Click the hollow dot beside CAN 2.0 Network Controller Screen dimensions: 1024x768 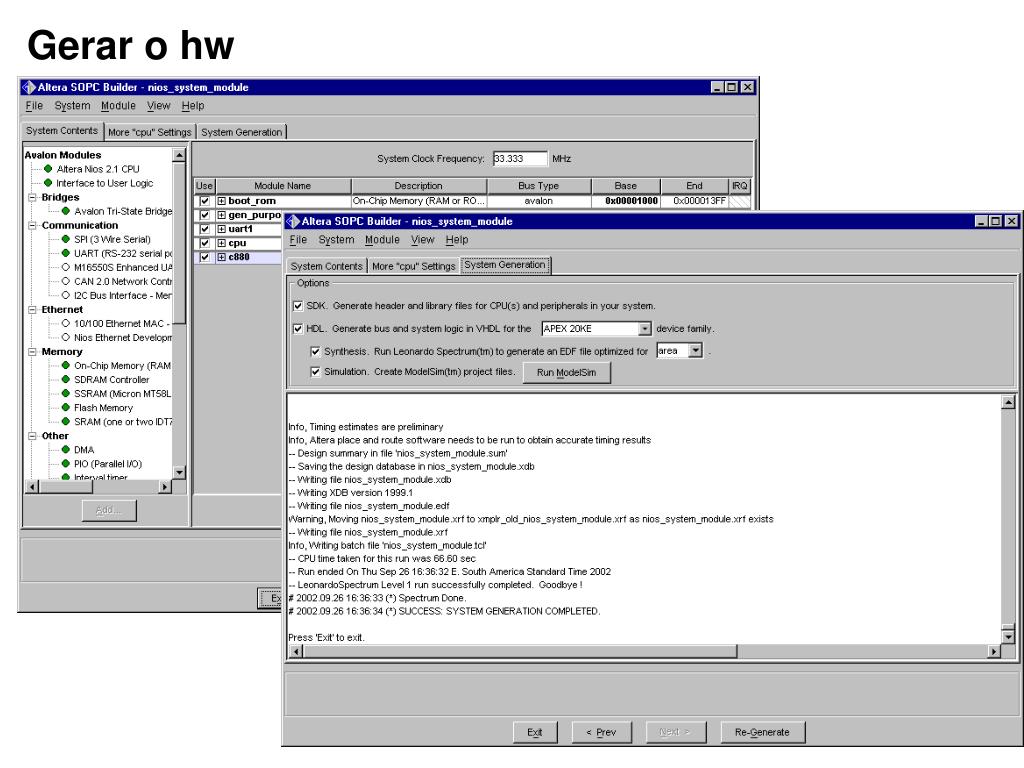click(65, 281)
